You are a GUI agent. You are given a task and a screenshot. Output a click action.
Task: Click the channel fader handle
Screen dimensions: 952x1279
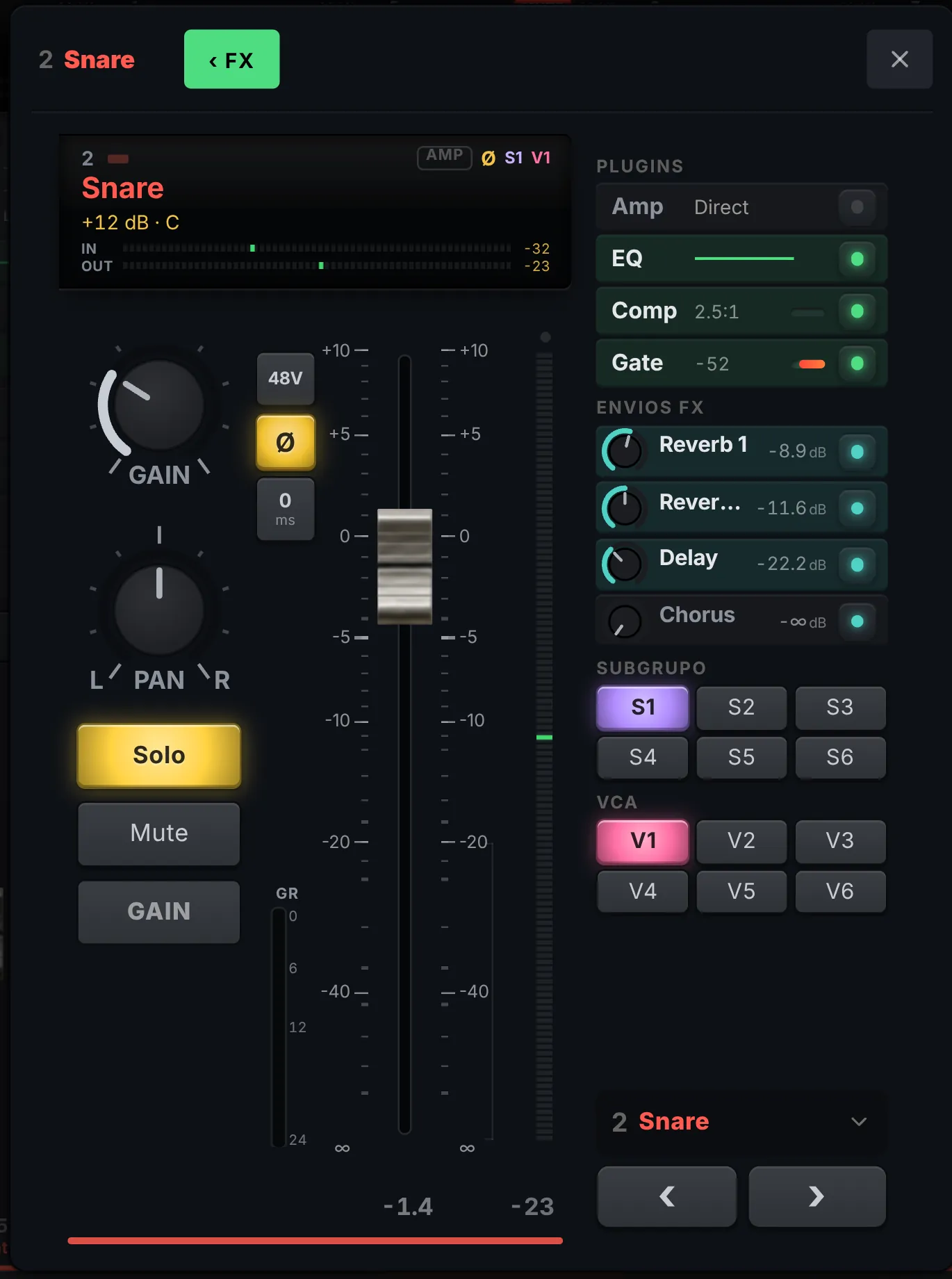coord(404,566)
